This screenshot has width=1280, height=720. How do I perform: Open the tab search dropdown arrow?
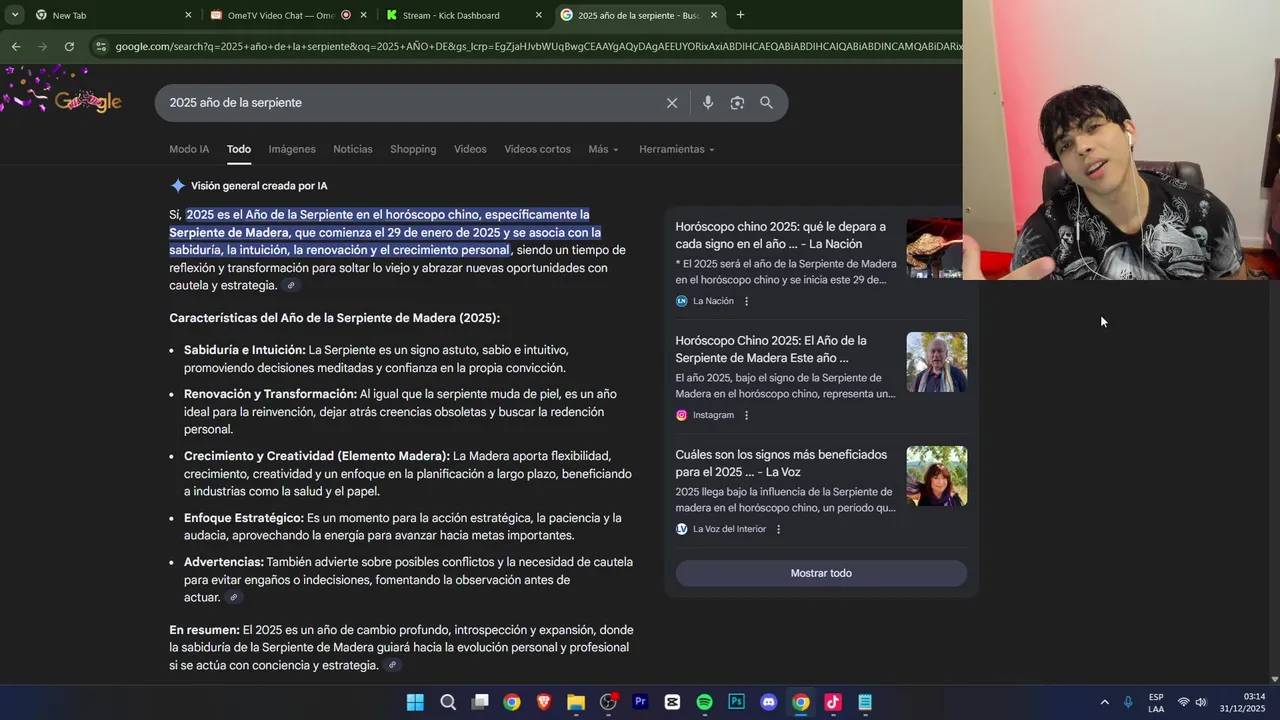(14, 15)
